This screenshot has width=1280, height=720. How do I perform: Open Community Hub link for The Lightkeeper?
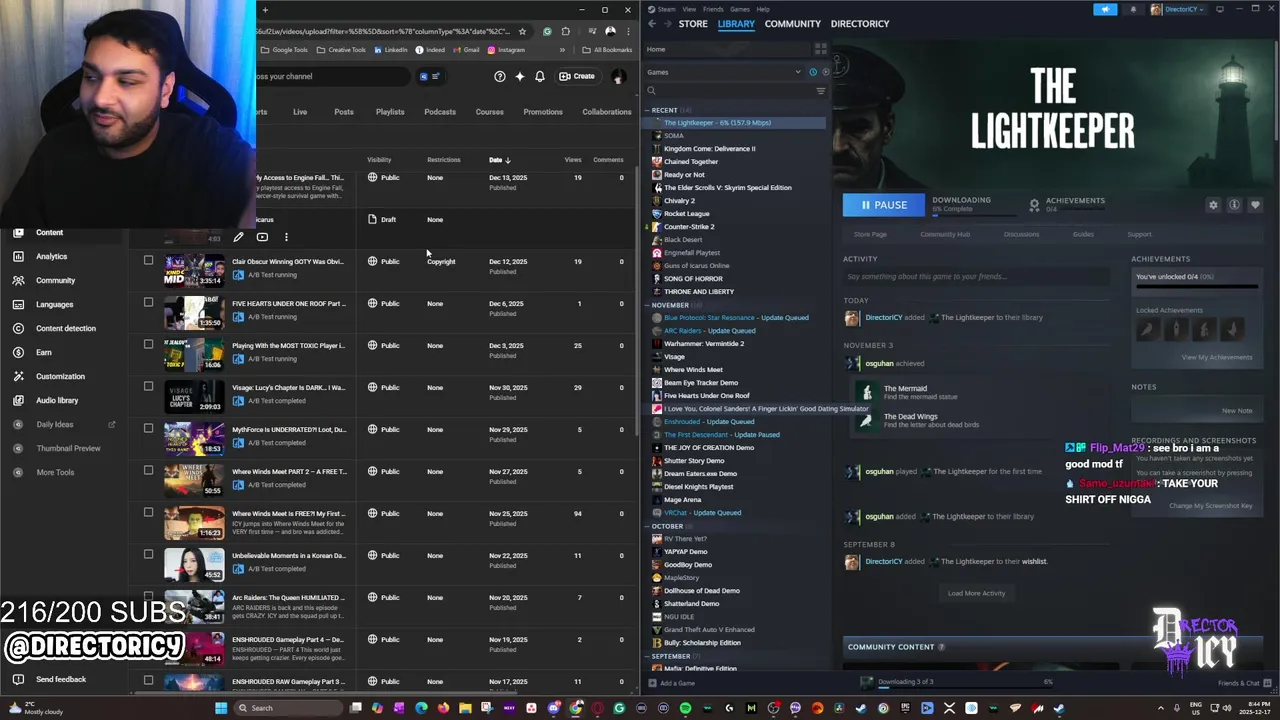pyautogui.click(x=945, y=234)
